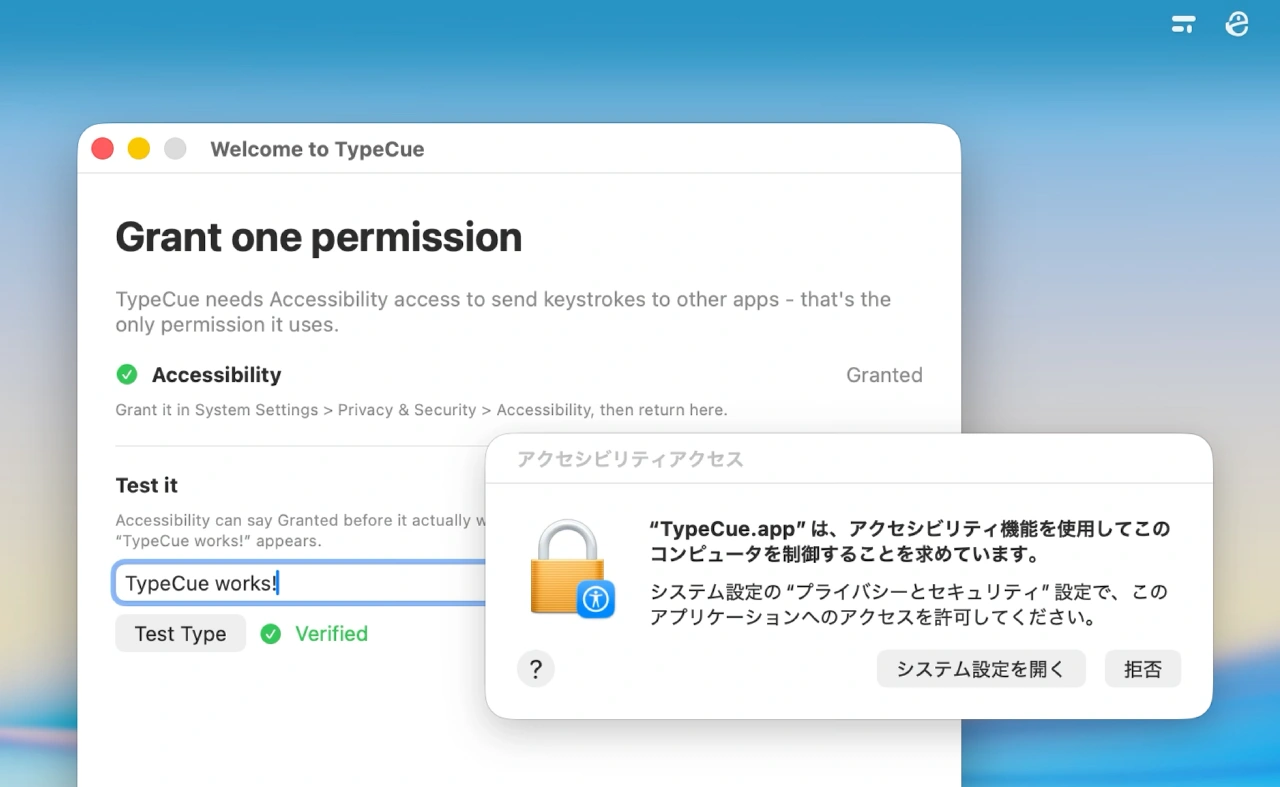The height and width of the screenshot is (787, 1280).
Task: Click the menu bar TypeCue lines icon
Action: click(x=1184, y=25)
